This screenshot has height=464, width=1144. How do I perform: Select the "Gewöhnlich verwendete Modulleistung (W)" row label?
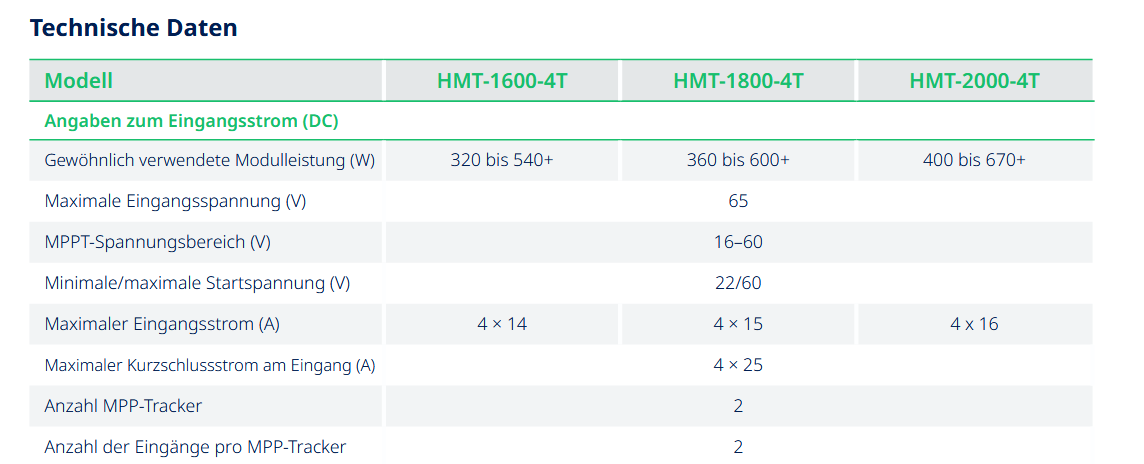(x=210, y=160)
